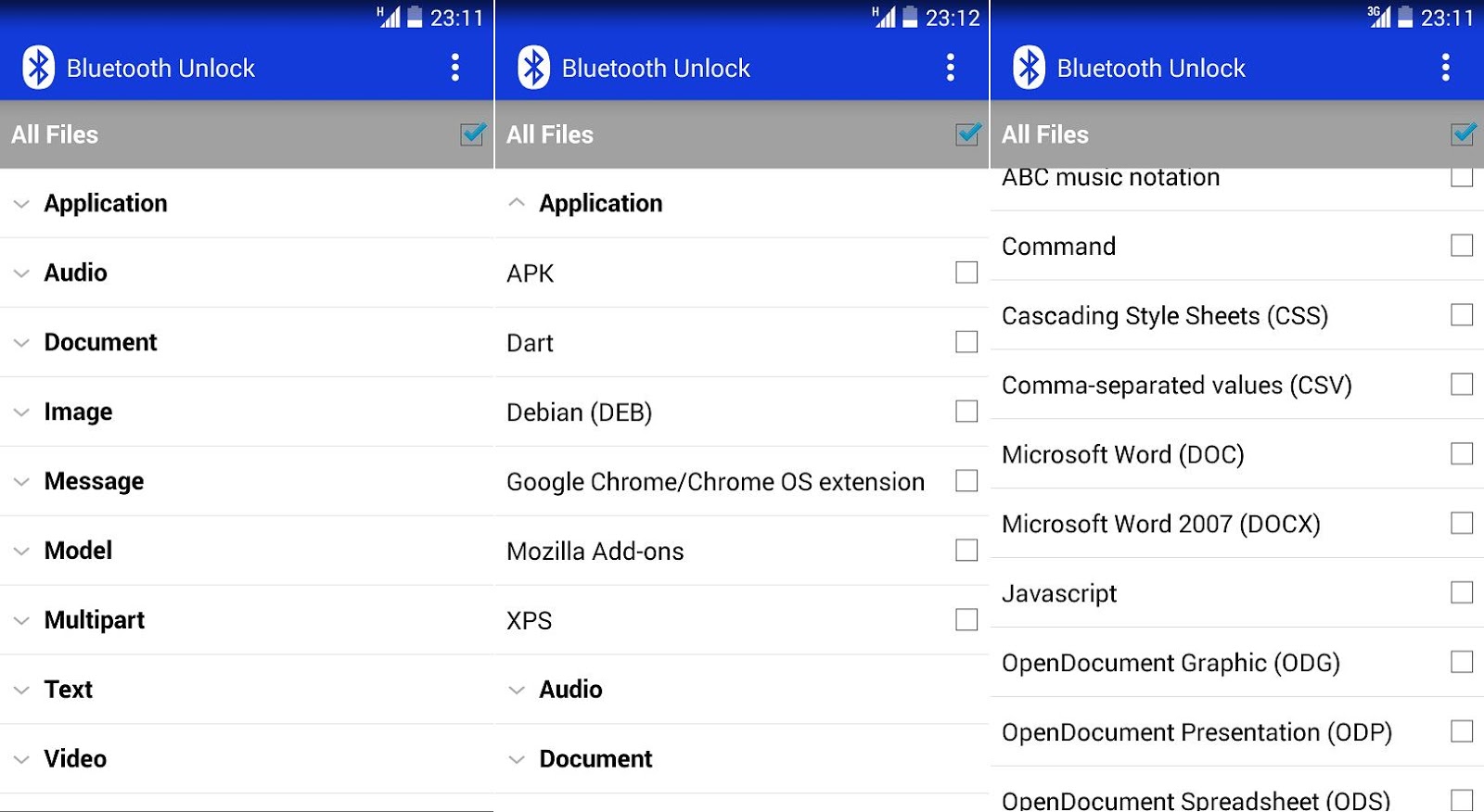Select OpenDocument Presentation (ODP) label
This screenshot has width=1484, height=812.
pos(1197,733)
